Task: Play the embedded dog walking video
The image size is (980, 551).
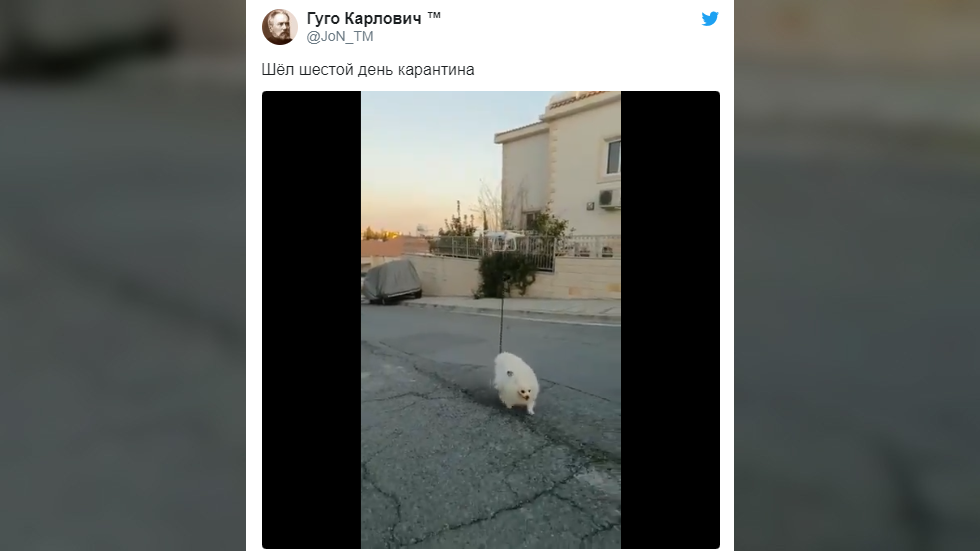Action: (491, 320)
